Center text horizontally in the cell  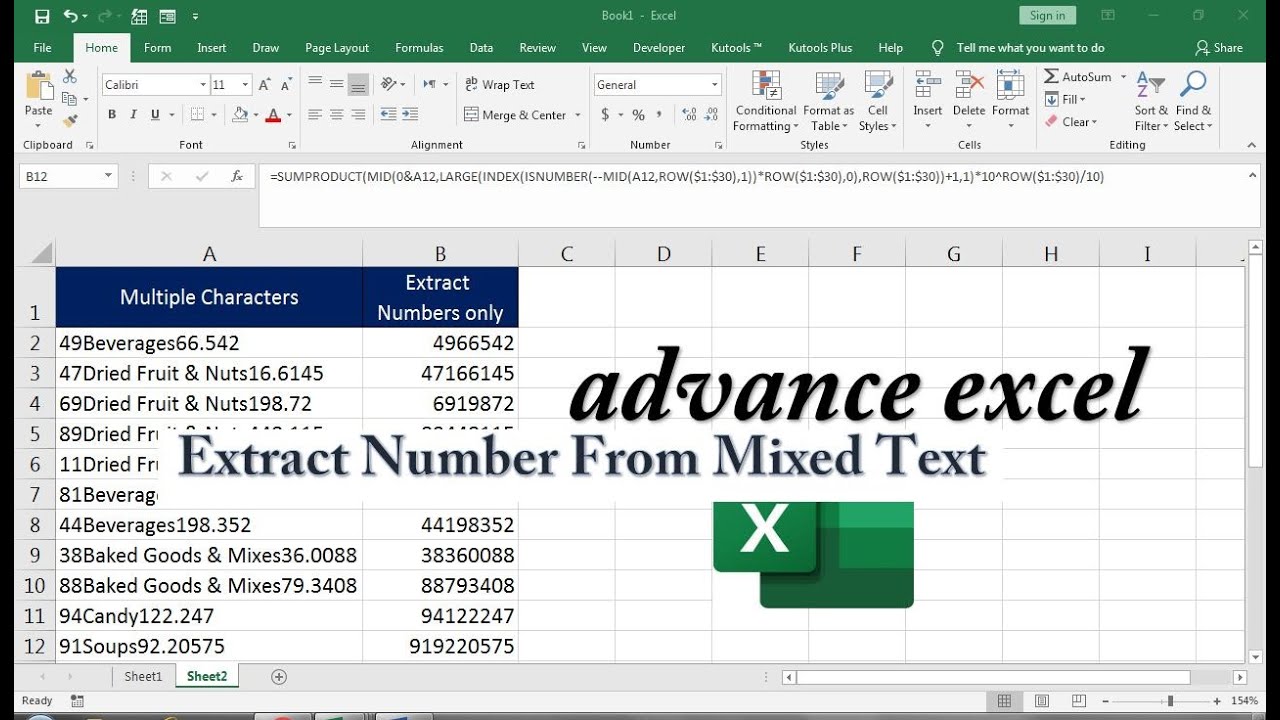tap(337, 115)
